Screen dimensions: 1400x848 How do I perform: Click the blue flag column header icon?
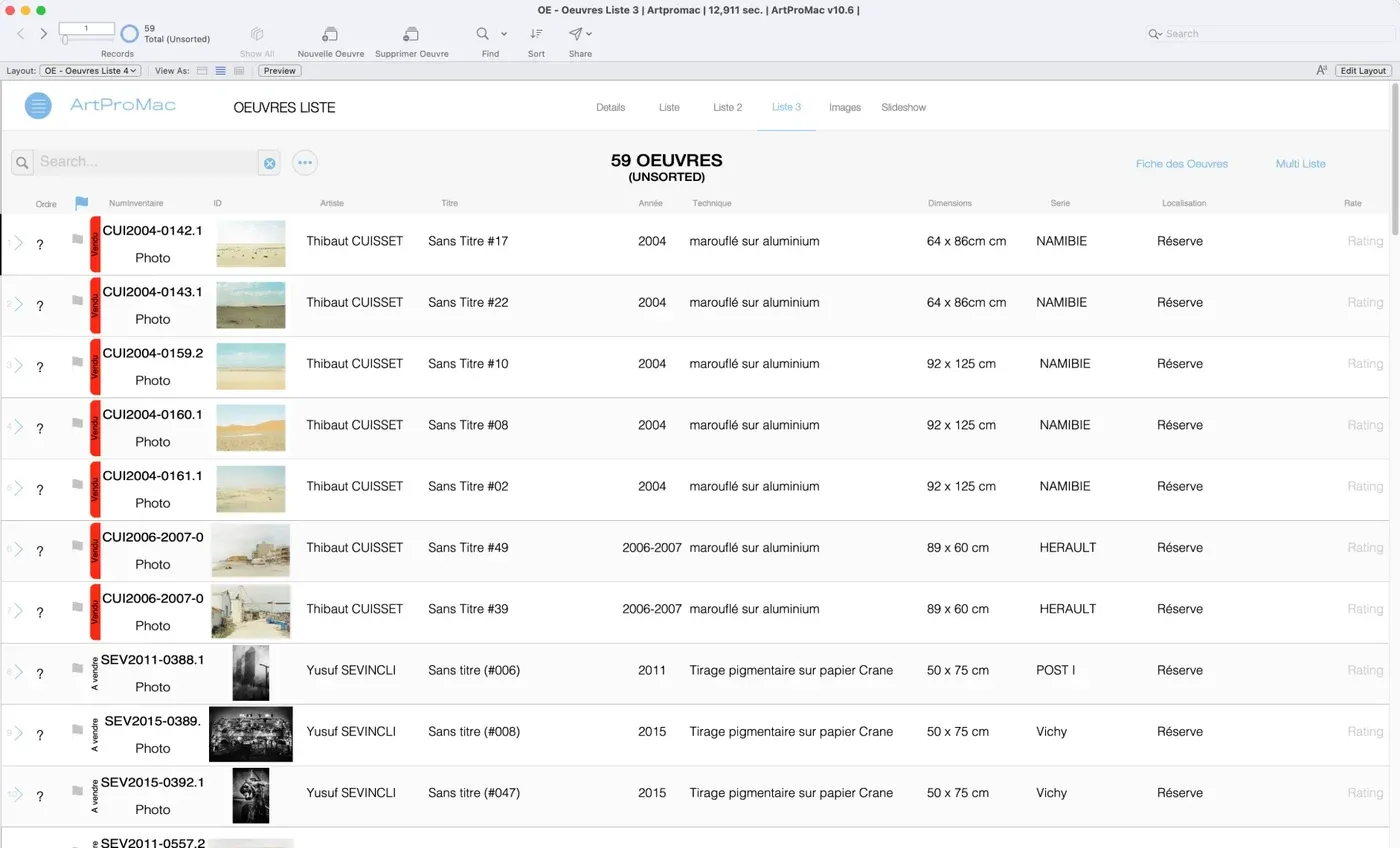click(82, 203)
